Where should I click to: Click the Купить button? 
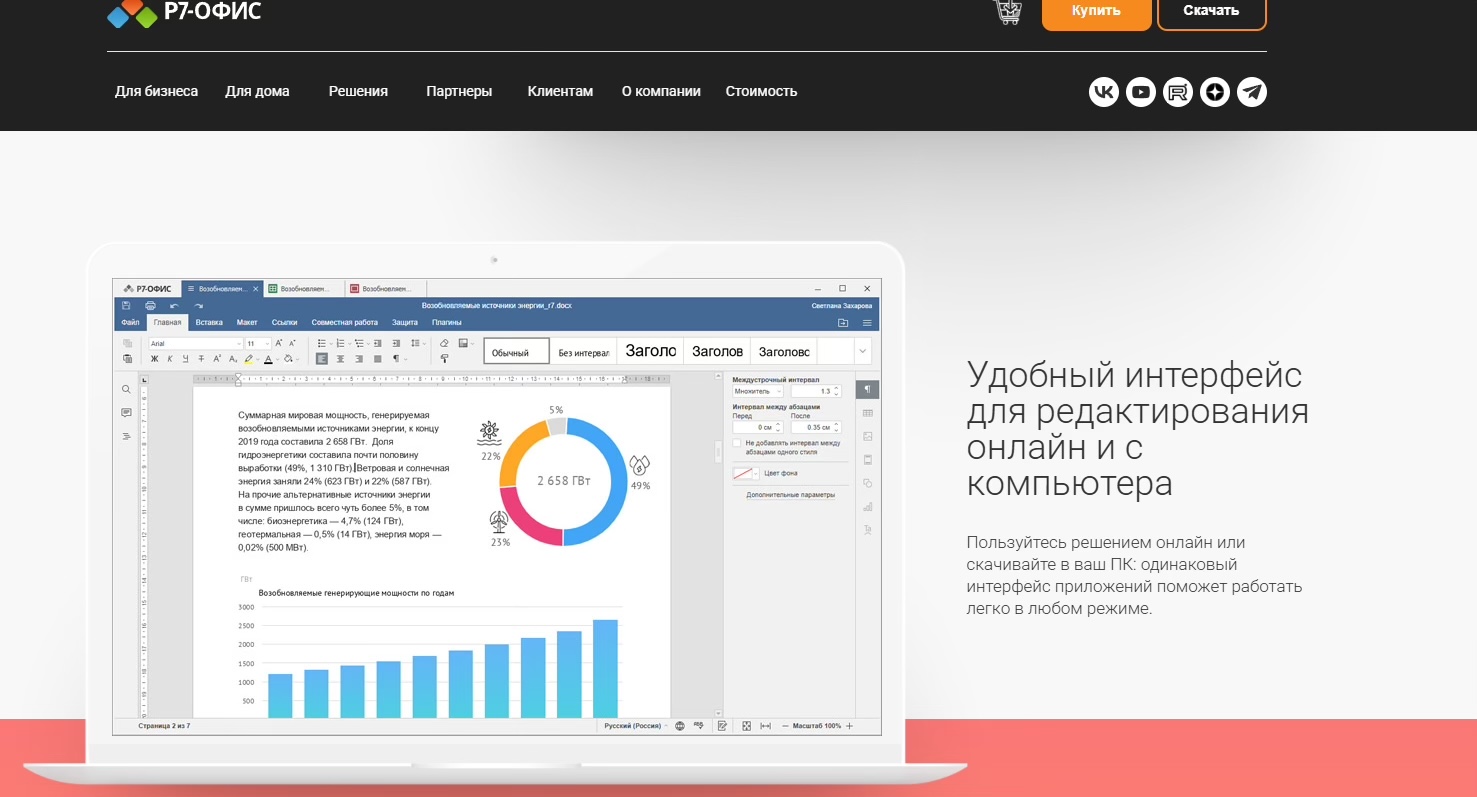tap(1097, 11)
